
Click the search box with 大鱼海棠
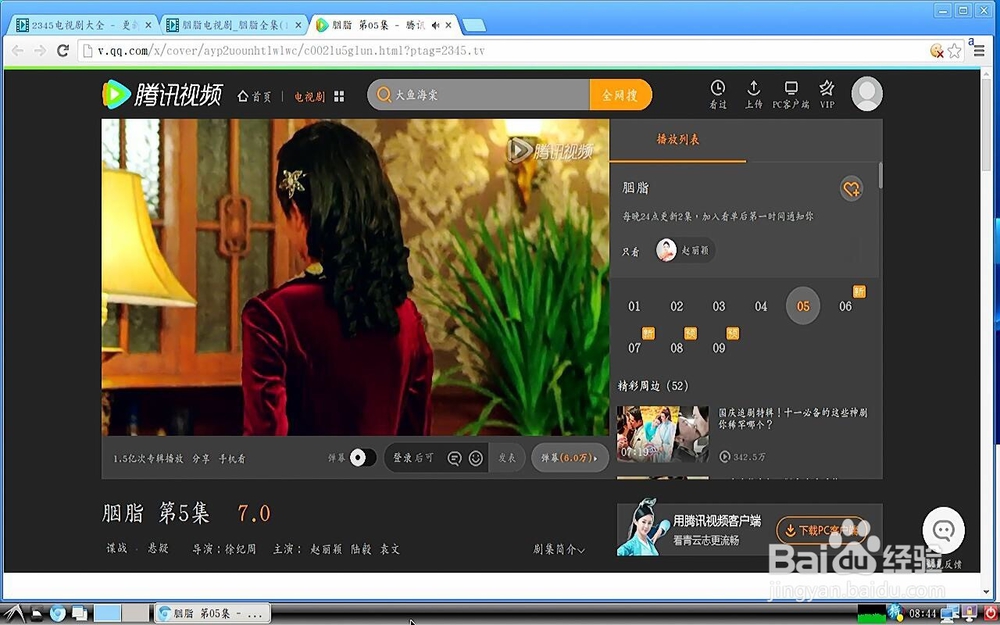click(478, 95)
